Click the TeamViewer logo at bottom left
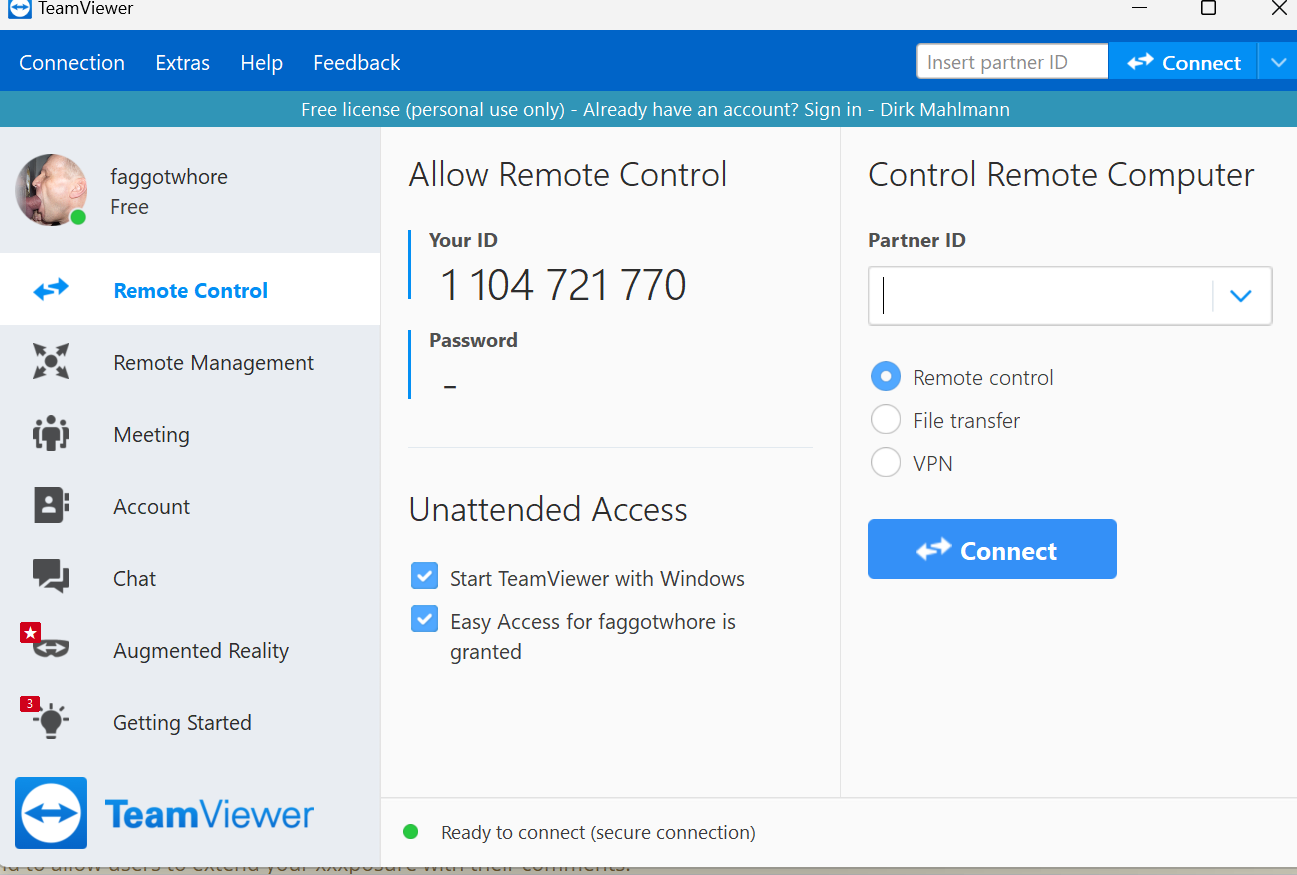Image resolution: width=1297 pixels, height=875 pixels. pyautogui.click(x=164, y=813)
